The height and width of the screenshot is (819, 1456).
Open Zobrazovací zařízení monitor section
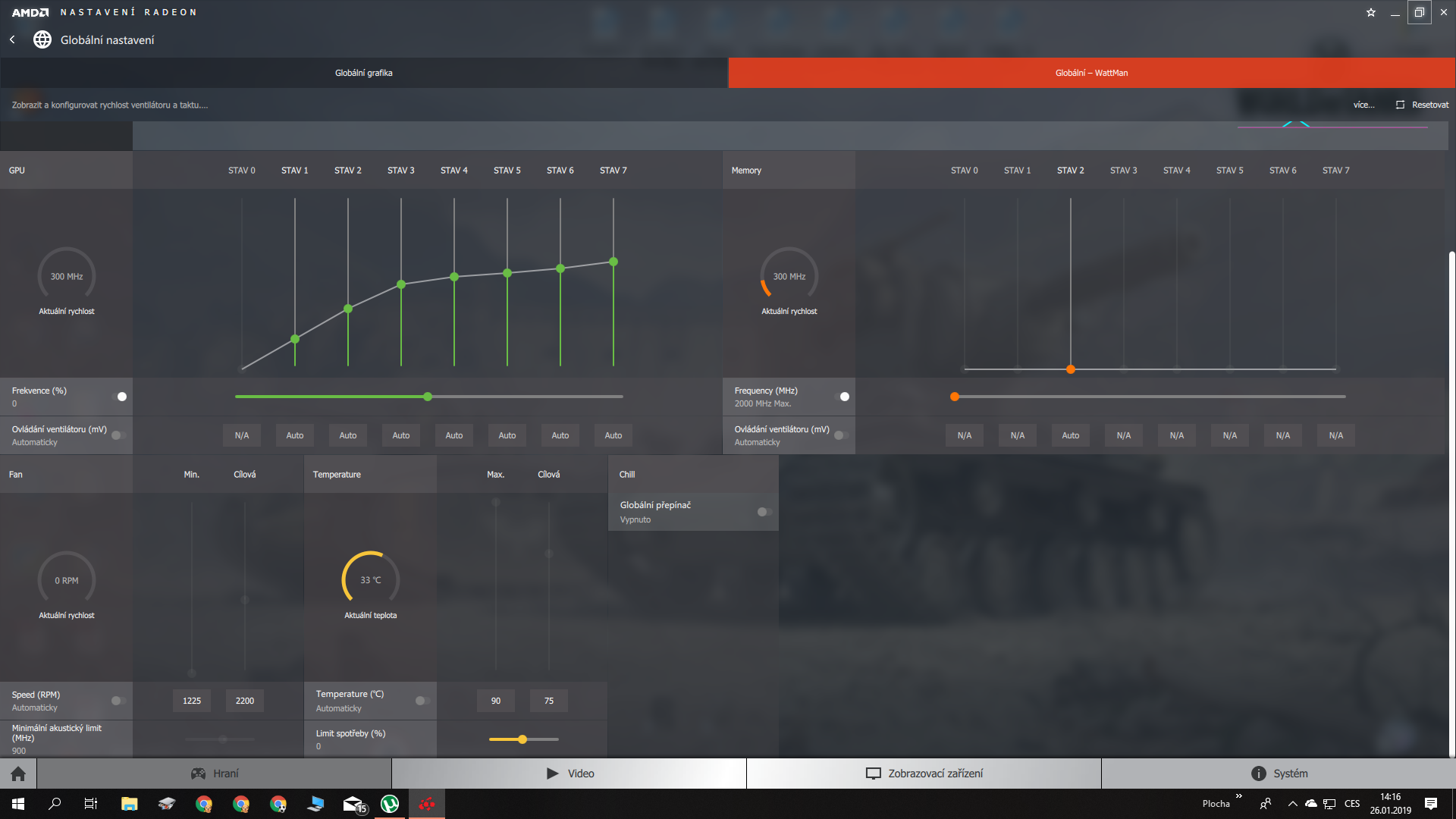coord(924,773)
